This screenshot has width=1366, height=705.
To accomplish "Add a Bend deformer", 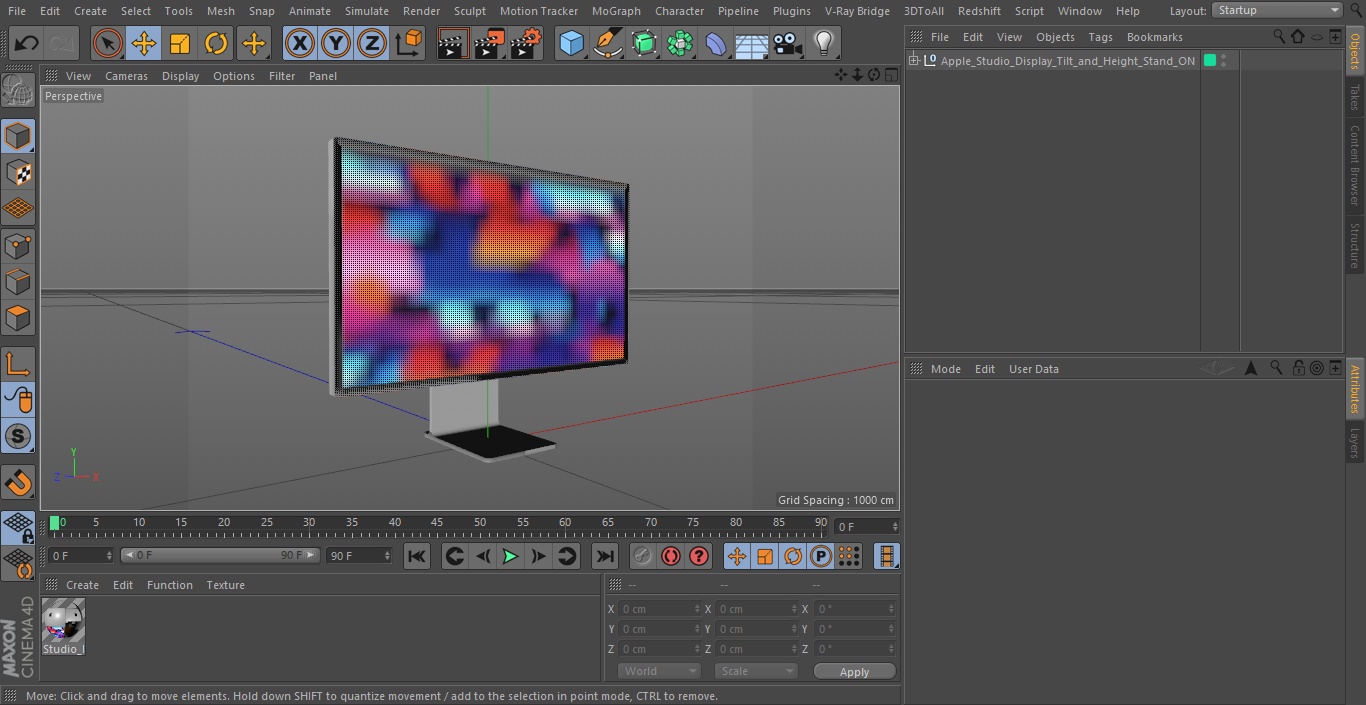I will (716, 43).
